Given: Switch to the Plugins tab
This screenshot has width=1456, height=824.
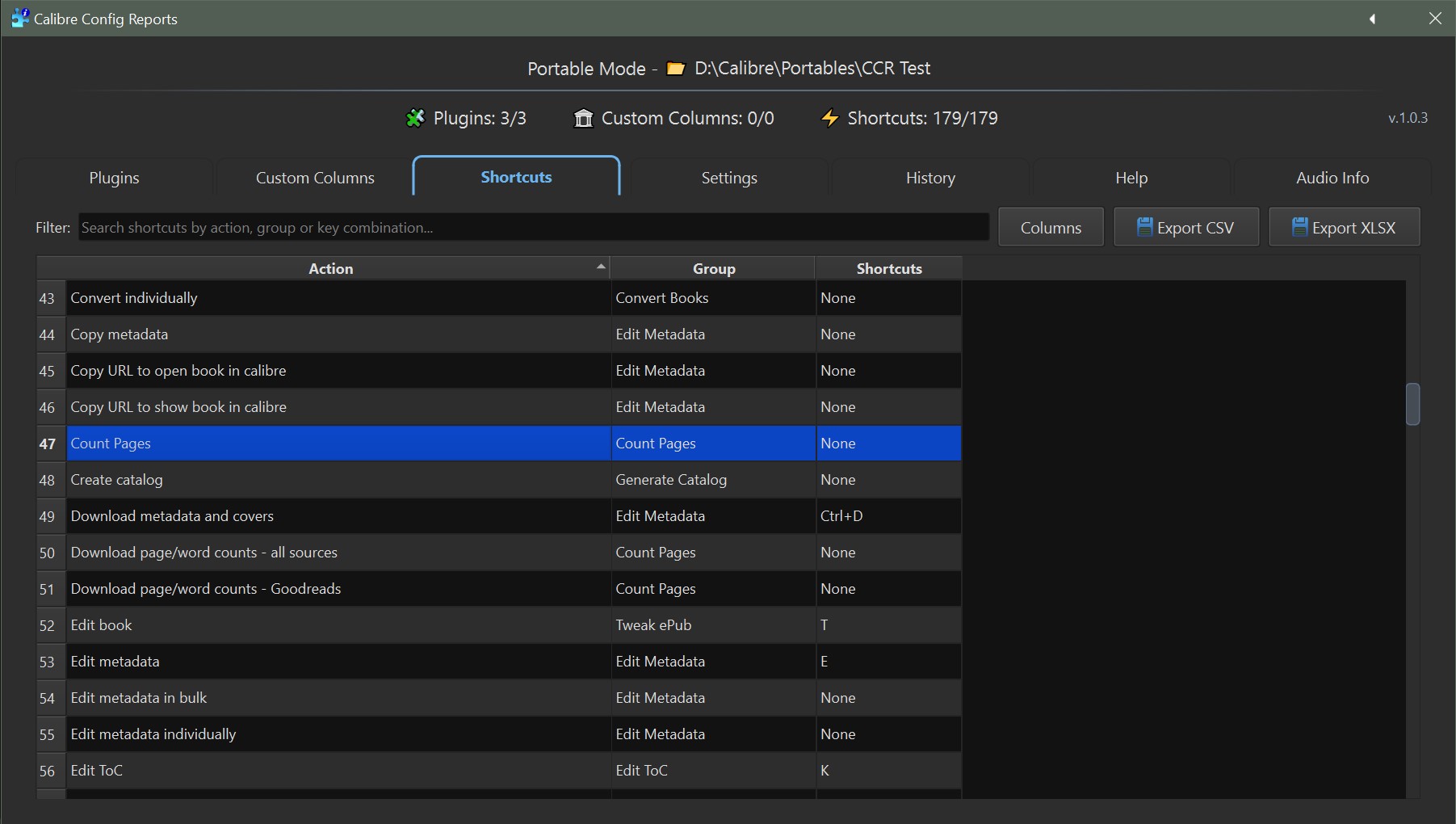Looking at the screenshot, I should pyautogui.click(x=114, y=178).
